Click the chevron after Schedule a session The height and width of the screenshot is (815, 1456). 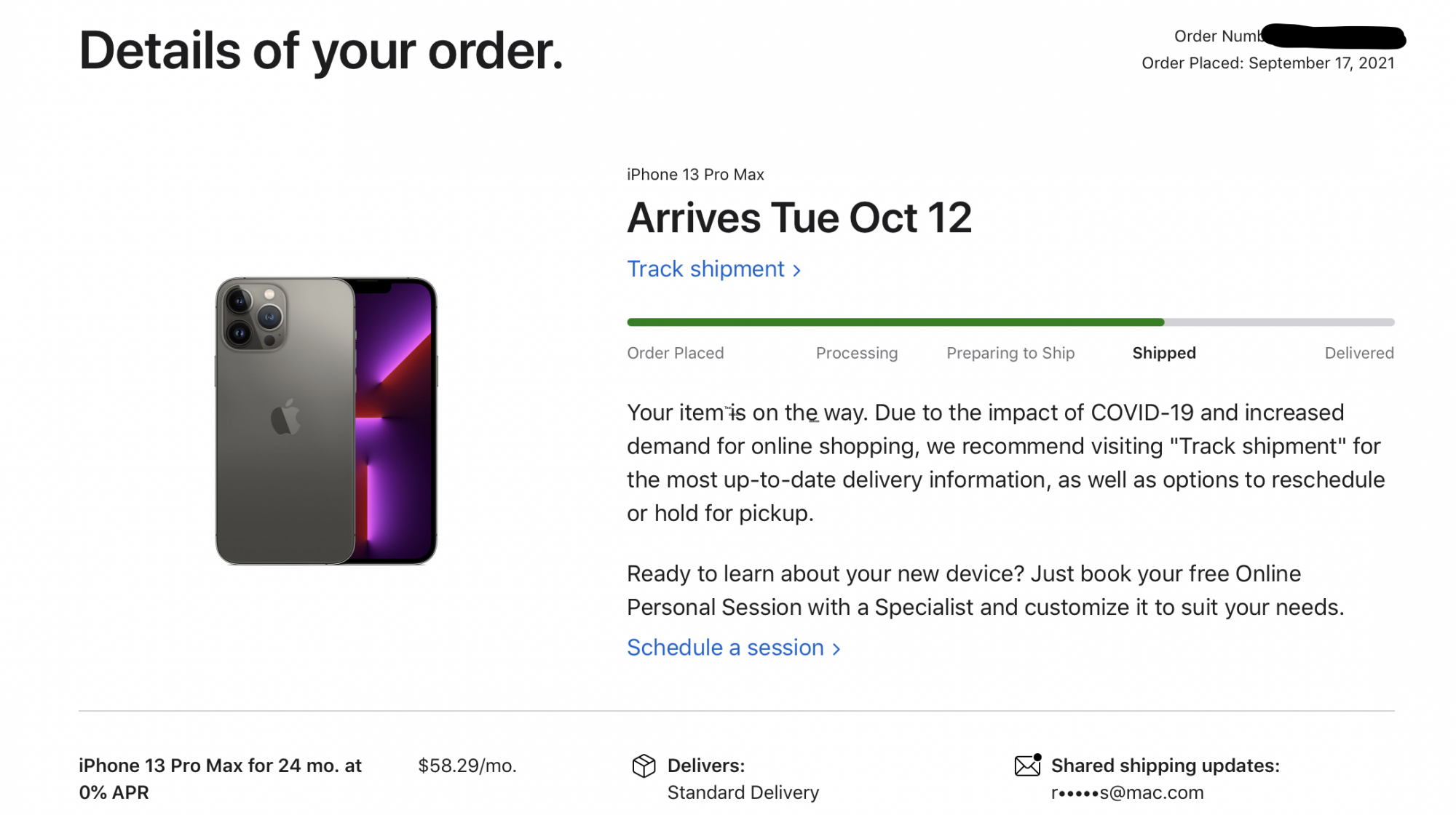click(x=836, y=649)
